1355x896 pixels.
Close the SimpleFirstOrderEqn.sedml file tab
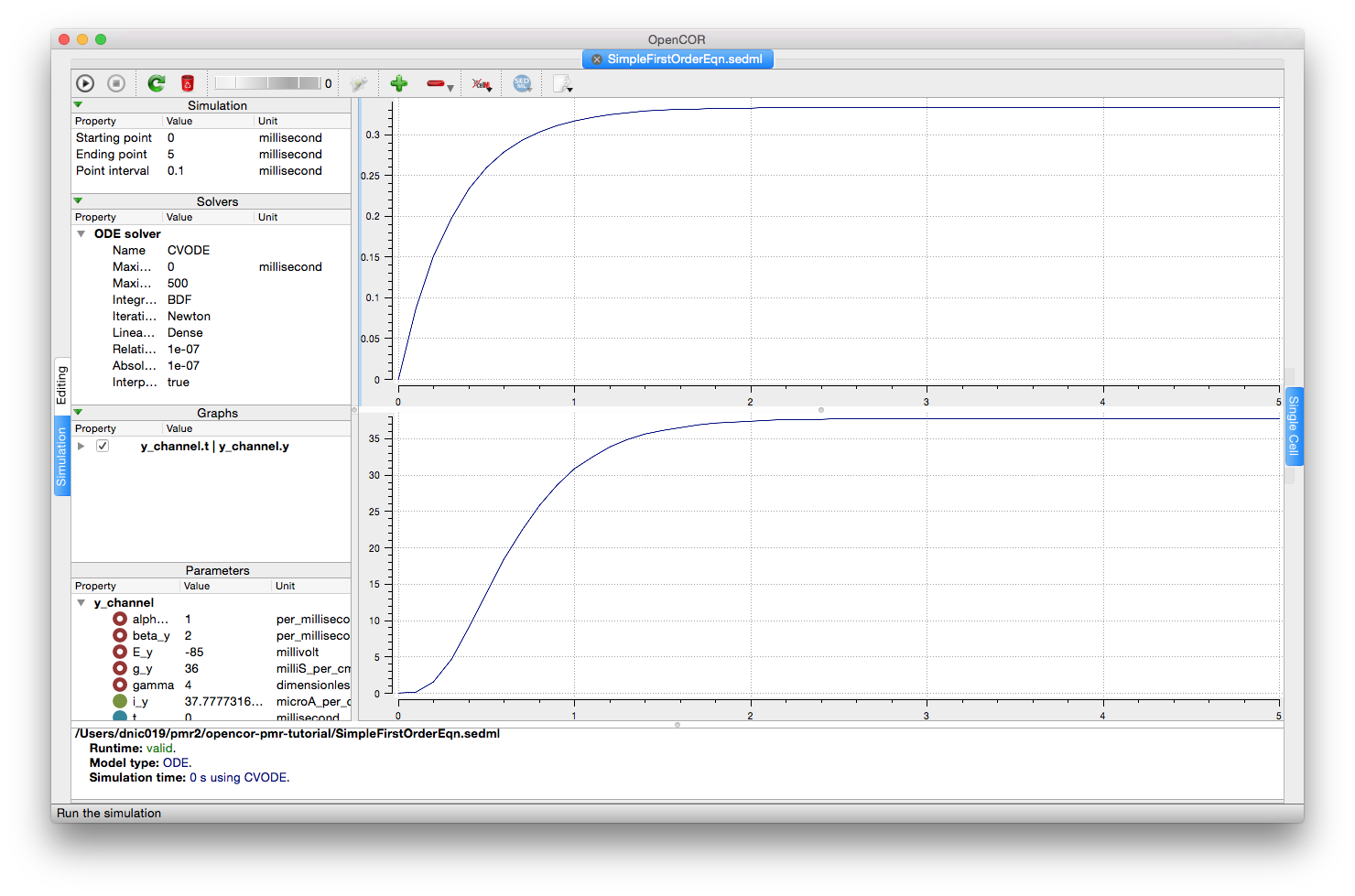[x=597, y=59]
